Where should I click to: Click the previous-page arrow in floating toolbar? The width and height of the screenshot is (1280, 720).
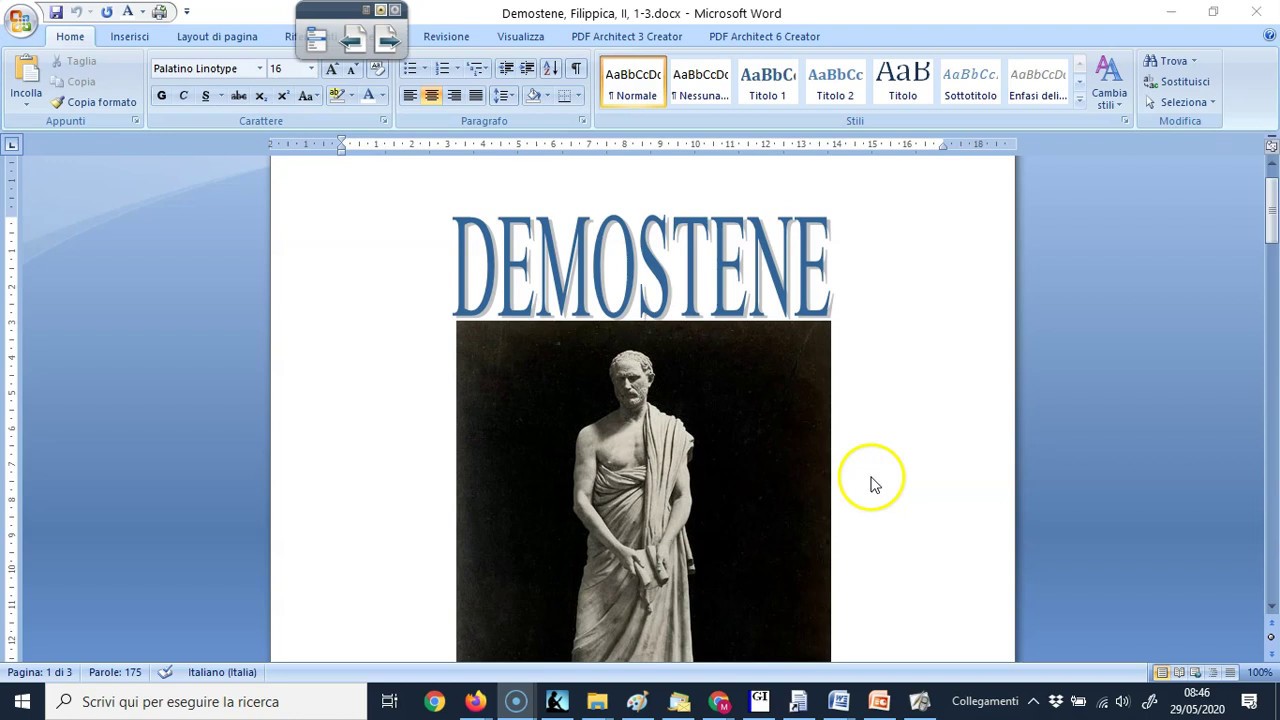352,40
